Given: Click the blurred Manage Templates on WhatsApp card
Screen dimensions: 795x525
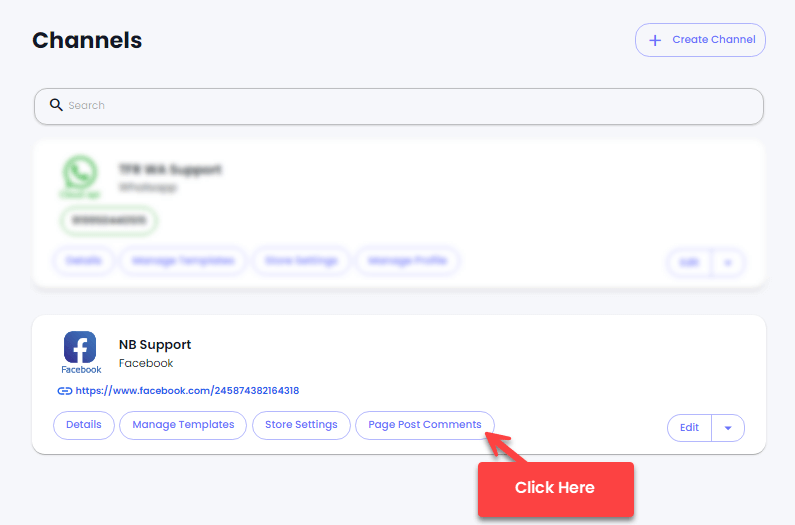Looking at the screenshot, I should coord(183,261).
